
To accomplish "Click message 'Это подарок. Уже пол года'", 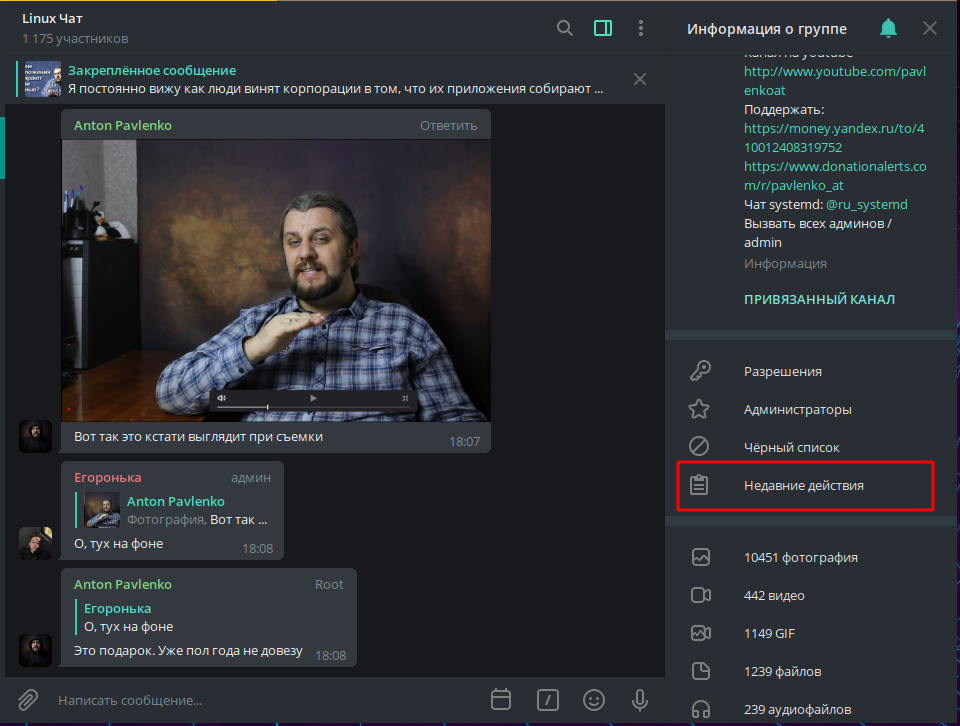I will [189, 651].
